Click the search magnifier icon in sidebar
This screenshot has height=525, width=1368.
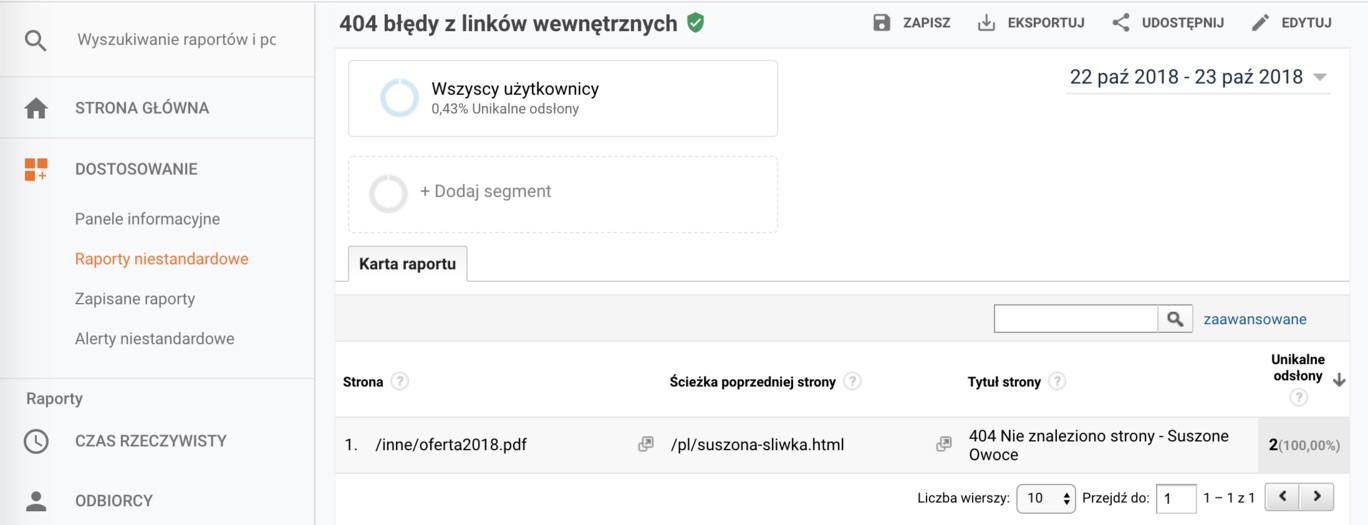[36, 40]
